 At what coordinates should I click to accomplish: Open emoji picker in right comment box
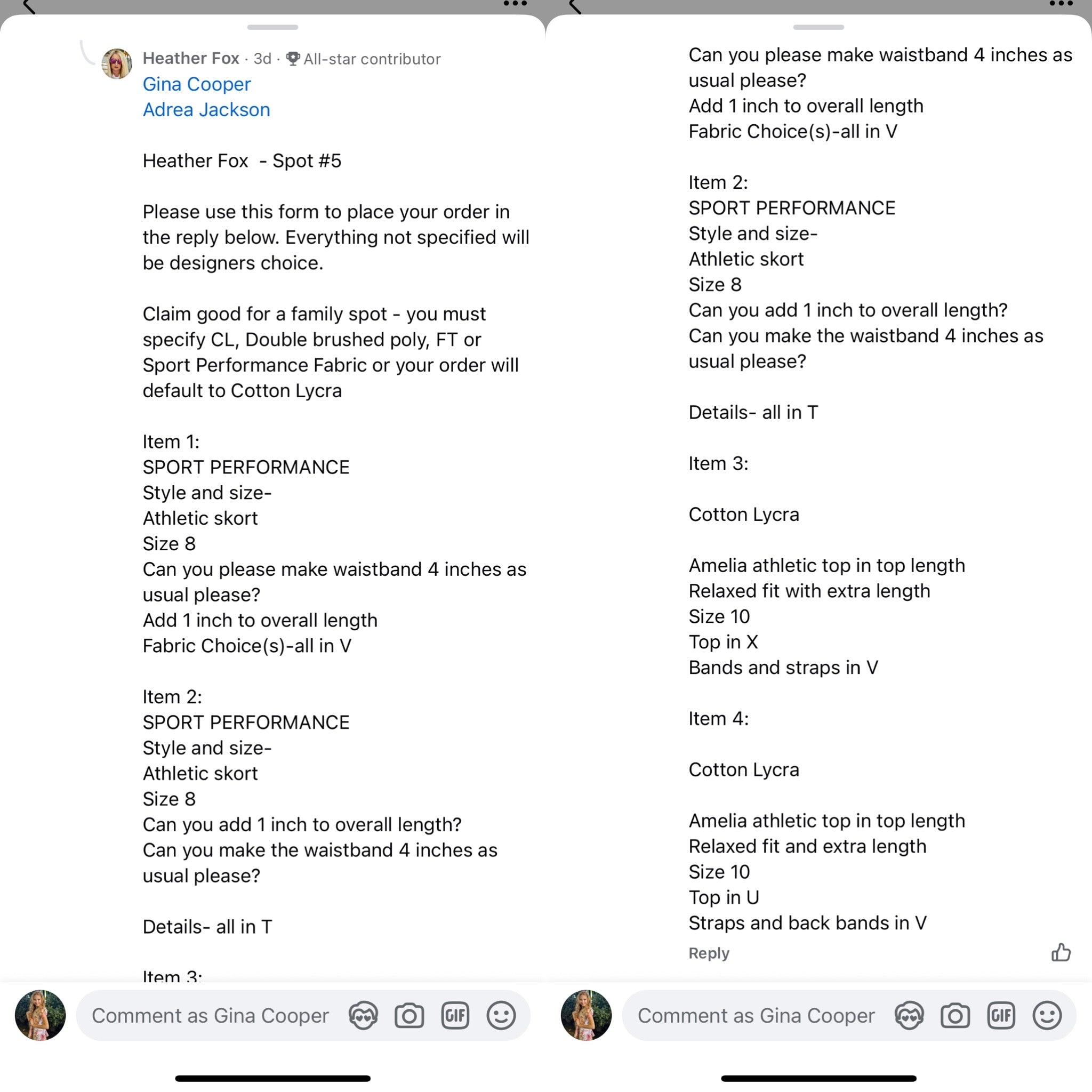[x=1047, y=1016]
